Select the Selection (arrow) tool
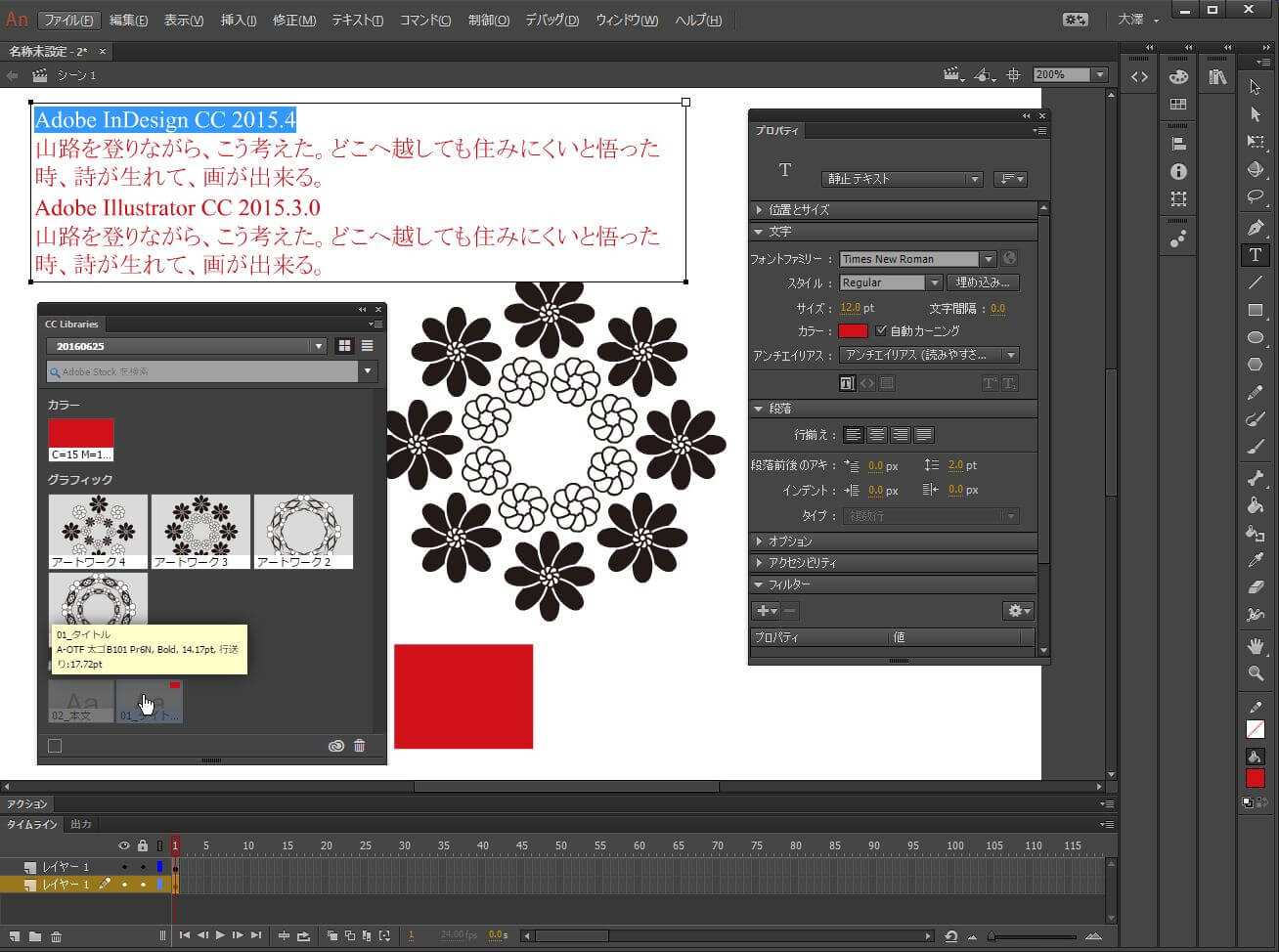Image resolution: width=1279 pixels, height=952 pixels. 1256,87
